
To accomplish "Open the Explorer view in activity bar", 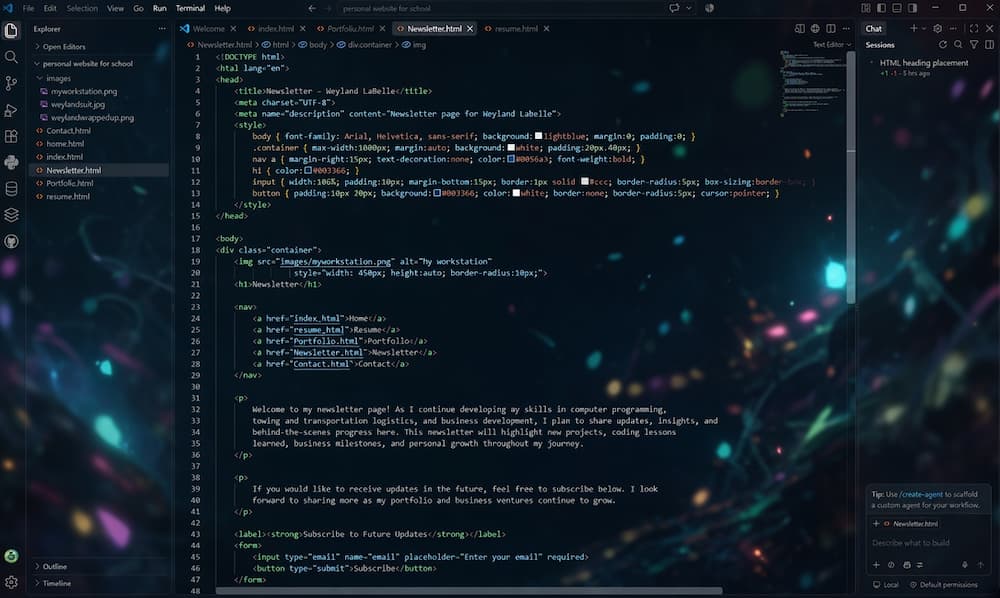I will coord(11,31).
